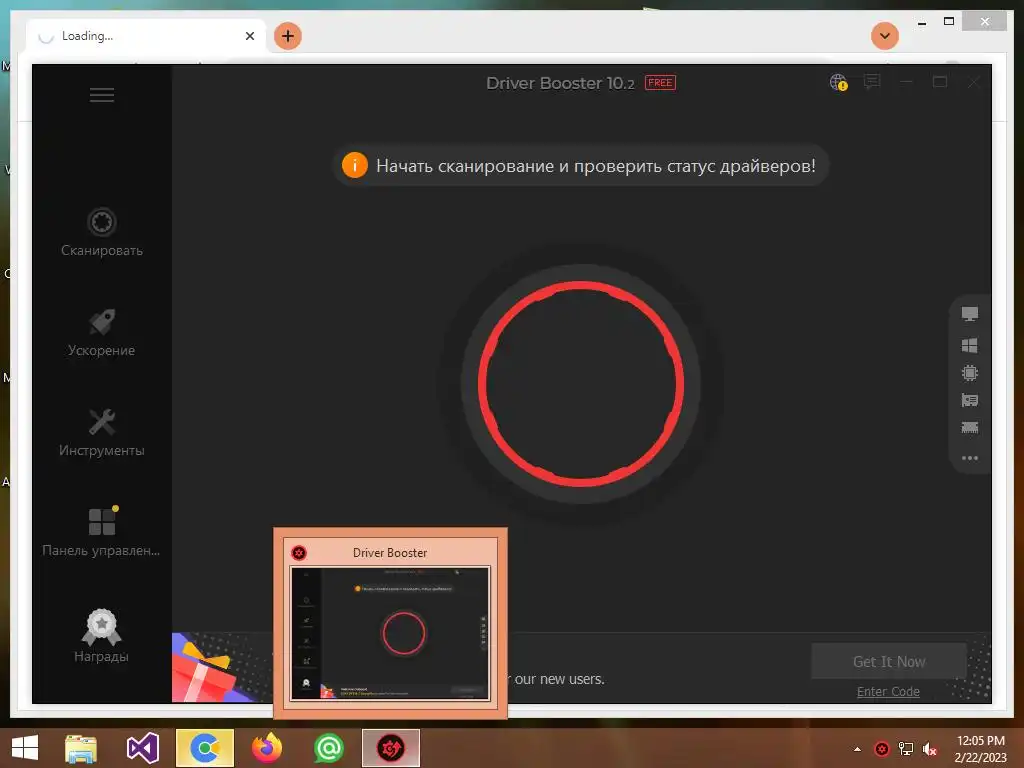
Task: Expand more device options (three dots)
Action: pos(970,458)
